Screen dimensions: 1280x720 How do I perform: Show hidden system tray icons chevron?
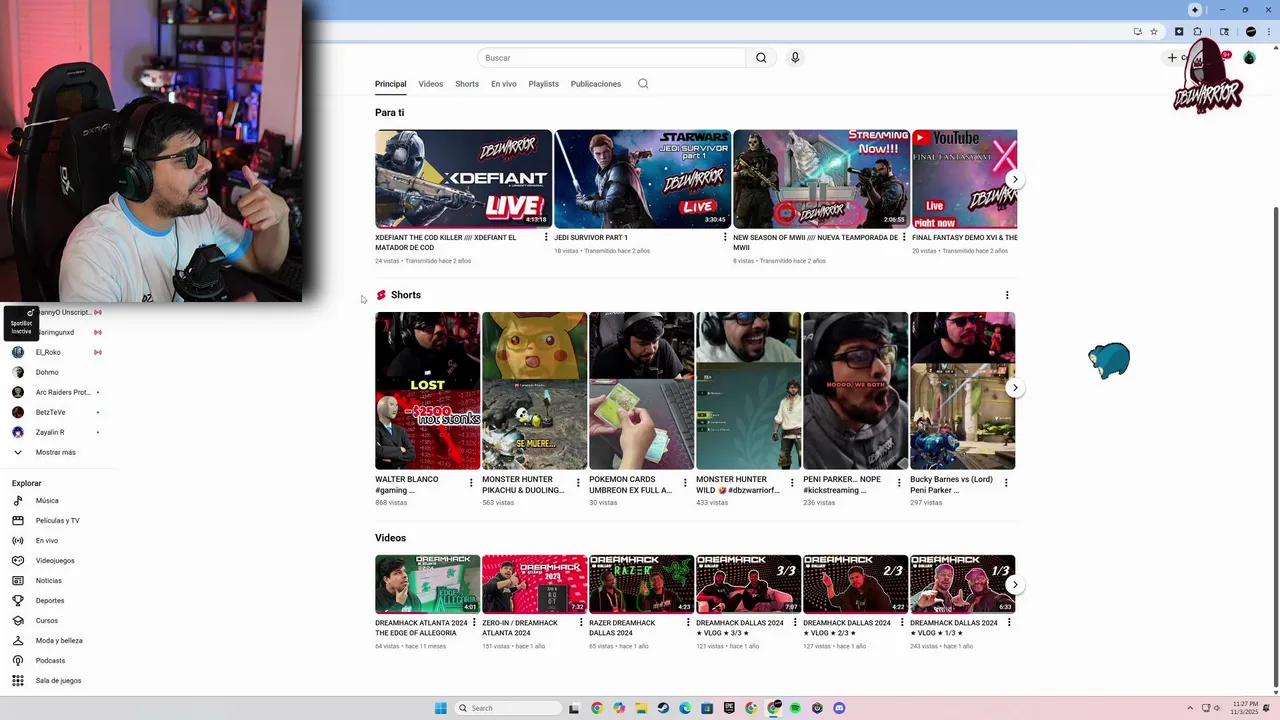1190,708
